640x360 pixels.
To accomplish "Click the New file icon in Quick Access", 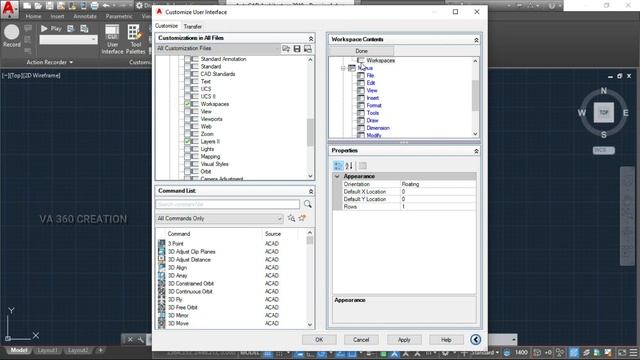I will [x=27, y=6].
